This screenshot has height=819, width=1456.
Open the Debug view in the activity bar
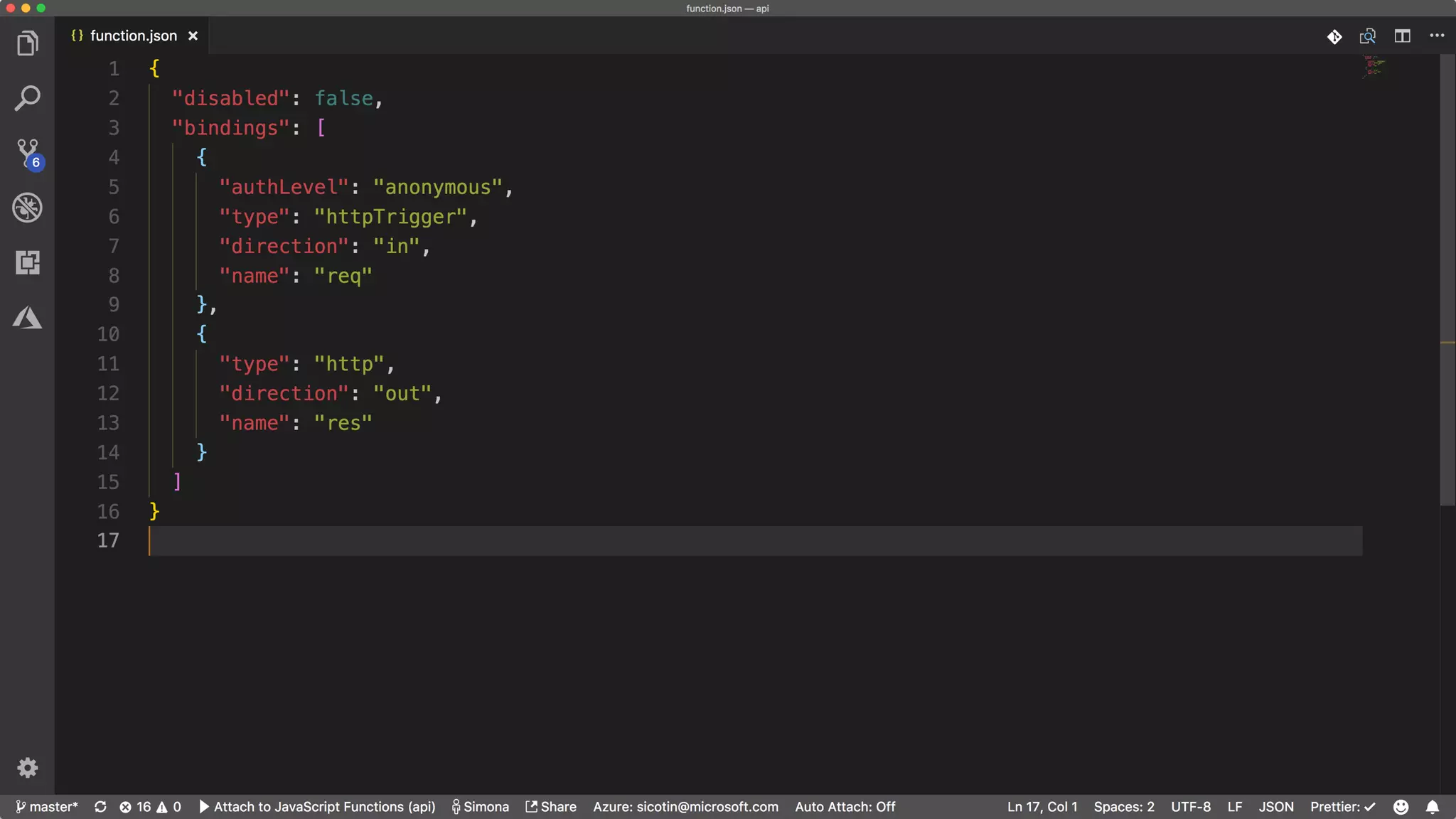click(x=27, y=208)
